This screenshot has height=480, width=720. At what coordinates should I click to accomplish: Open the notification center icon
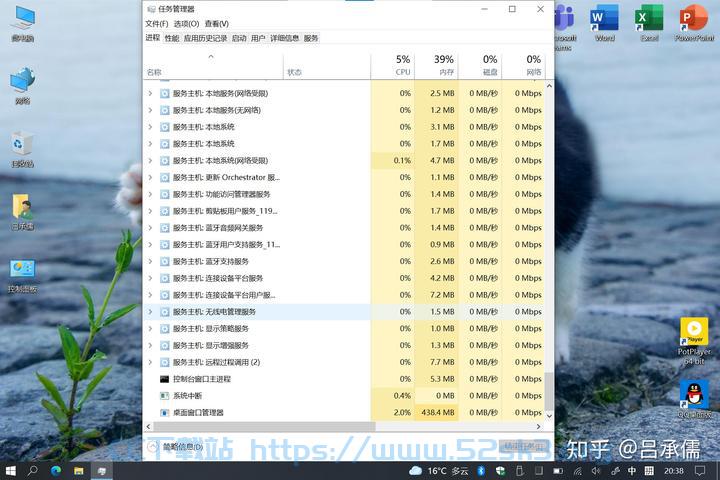700,471
